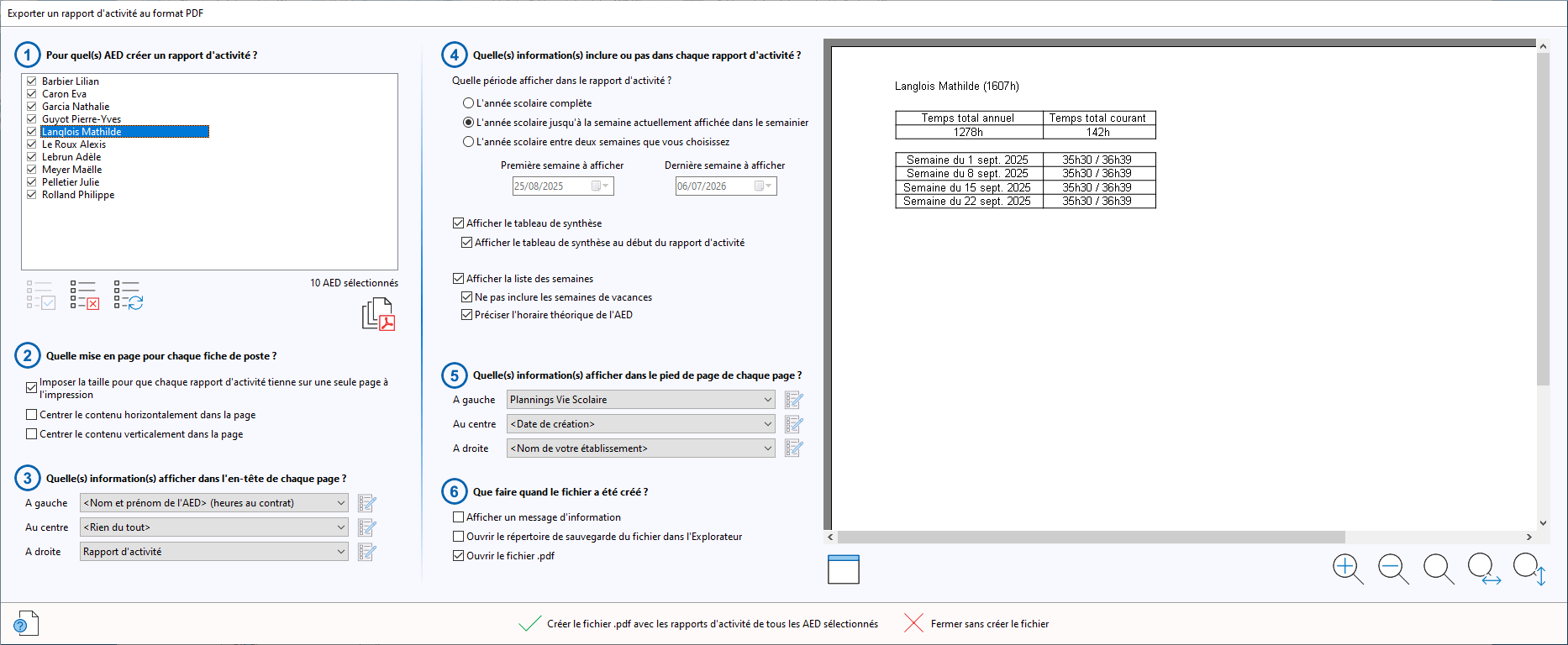Enable 'Centrer le contenu horizontalement dans la page'
Image resolution: width=1568 pixels, height=645 pixels.
tap(32, 415)
